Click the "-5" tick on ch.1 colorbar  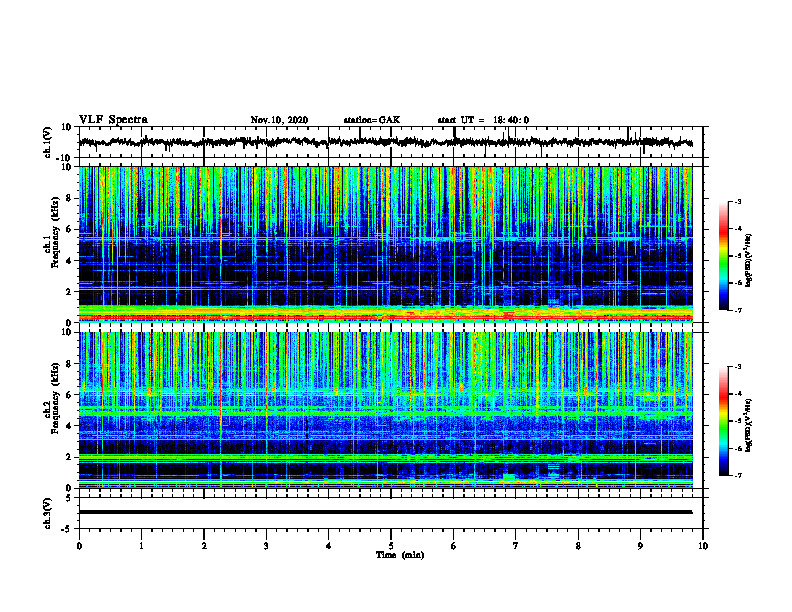tap(738, 256)
